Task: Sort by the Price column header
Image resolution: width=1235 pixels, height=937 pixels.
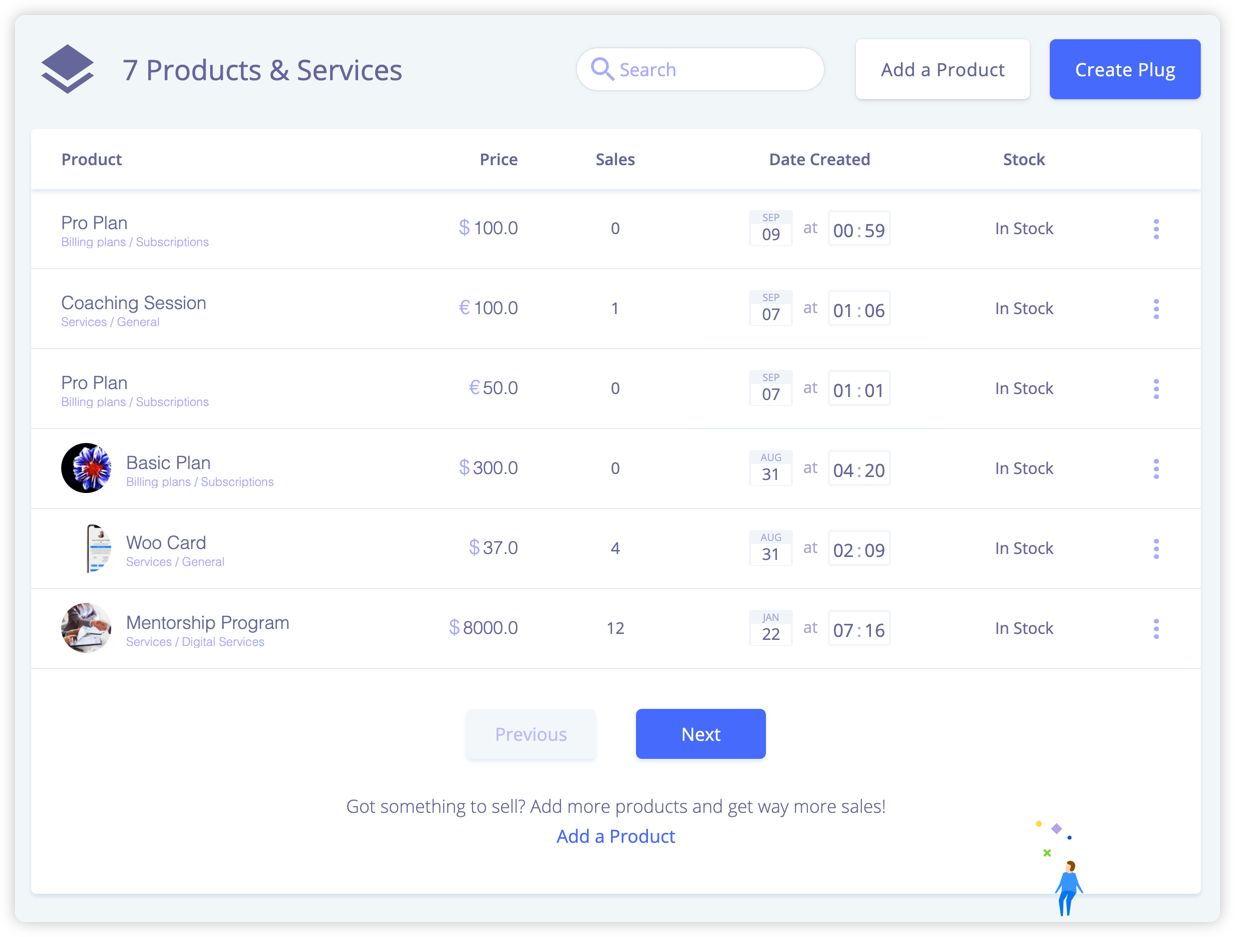Action: [x=498, y=160]
